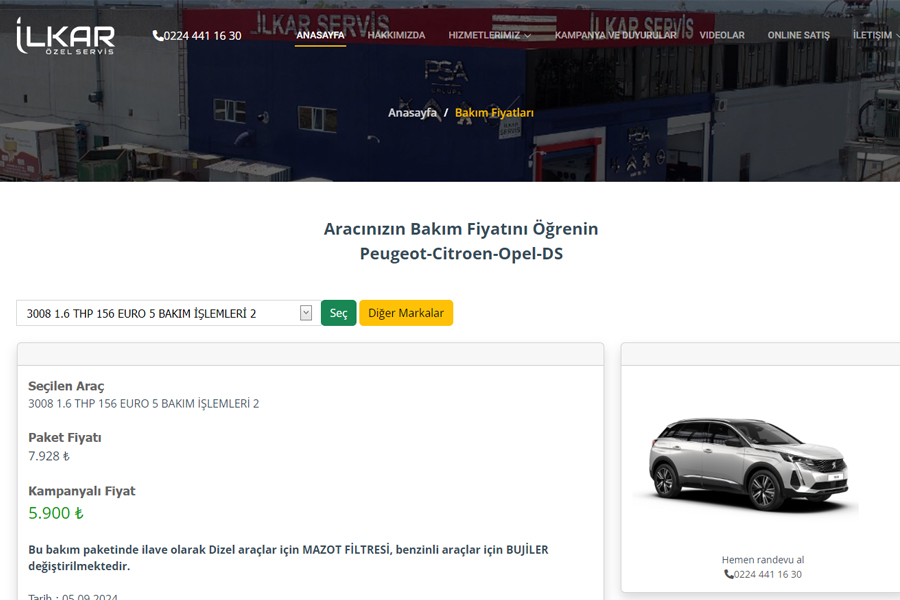
Task: Navigate to the Videolar page
Action: click(x=721, y=35)
